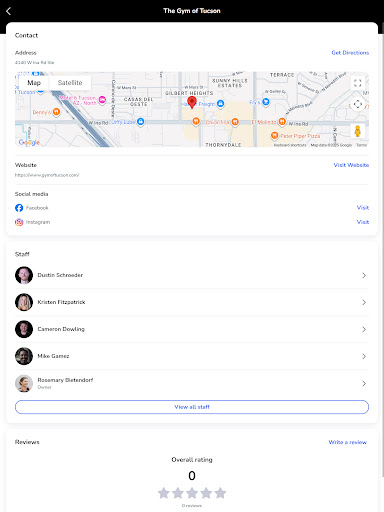Image resolution: width=384 pixels, height=512 pixels.
Task: Click the red location pin on map
Action: pos(192,102)
